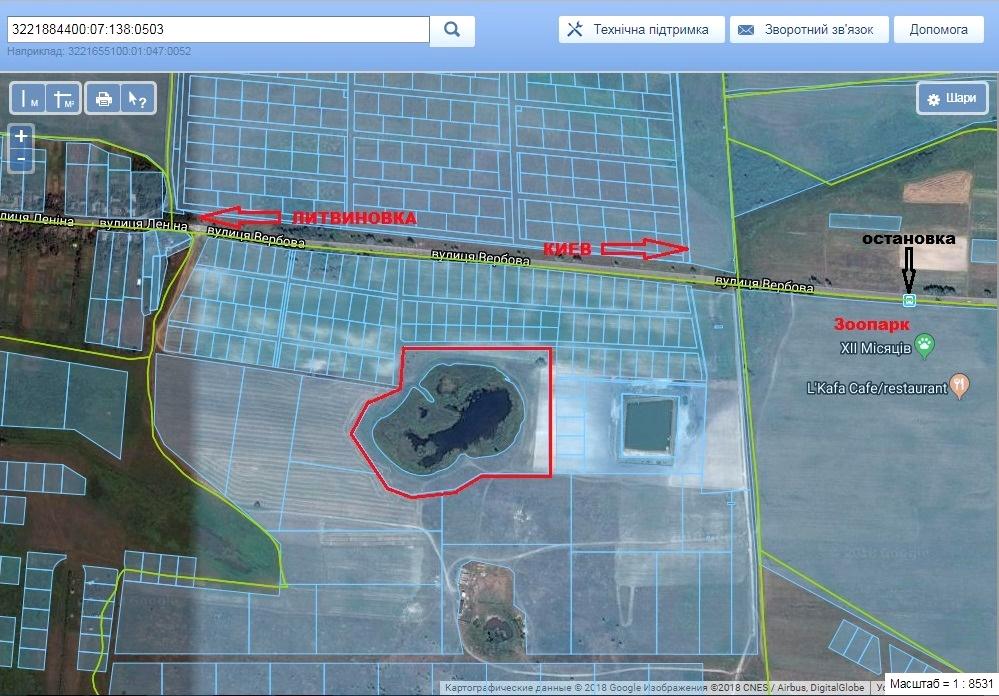Click the Допомога help button
The image size is (999, 696).
[x=938, y=29]
